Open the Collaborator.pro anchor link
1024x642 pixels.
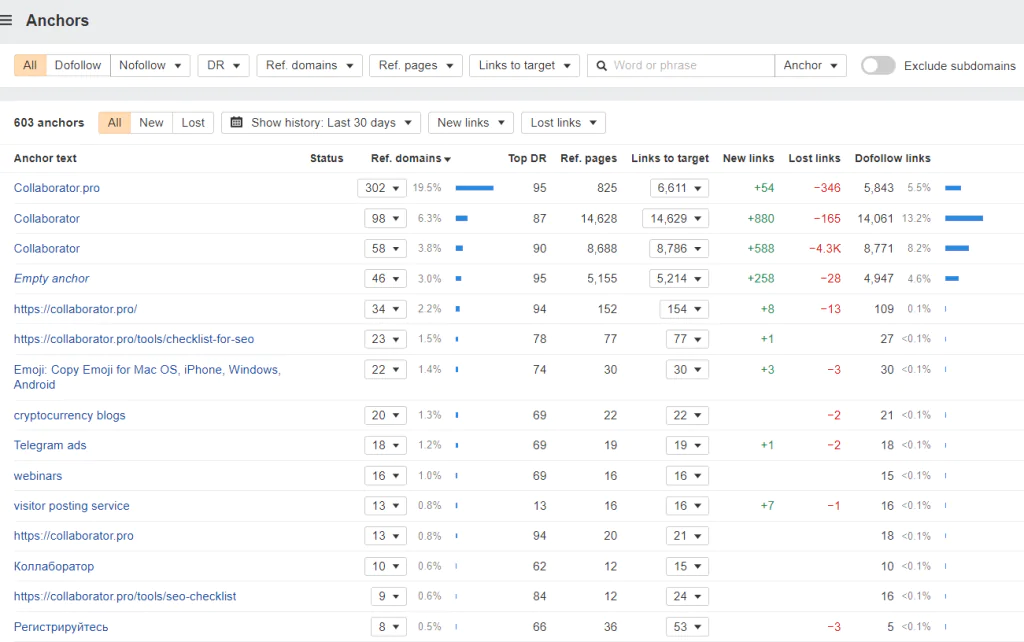[57, 188]
